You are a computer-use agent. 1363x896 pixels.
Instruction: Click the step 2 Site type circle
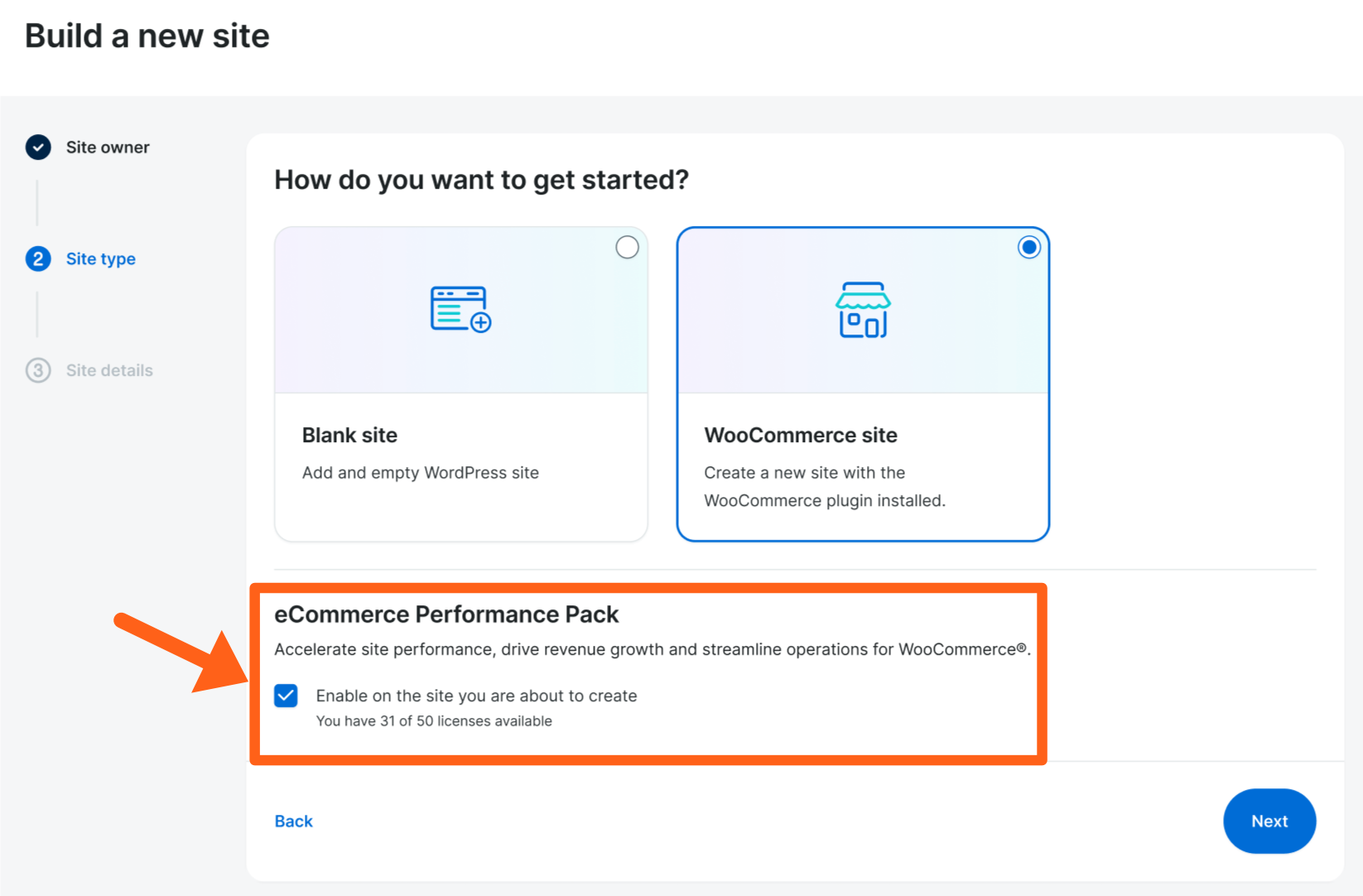38,259
